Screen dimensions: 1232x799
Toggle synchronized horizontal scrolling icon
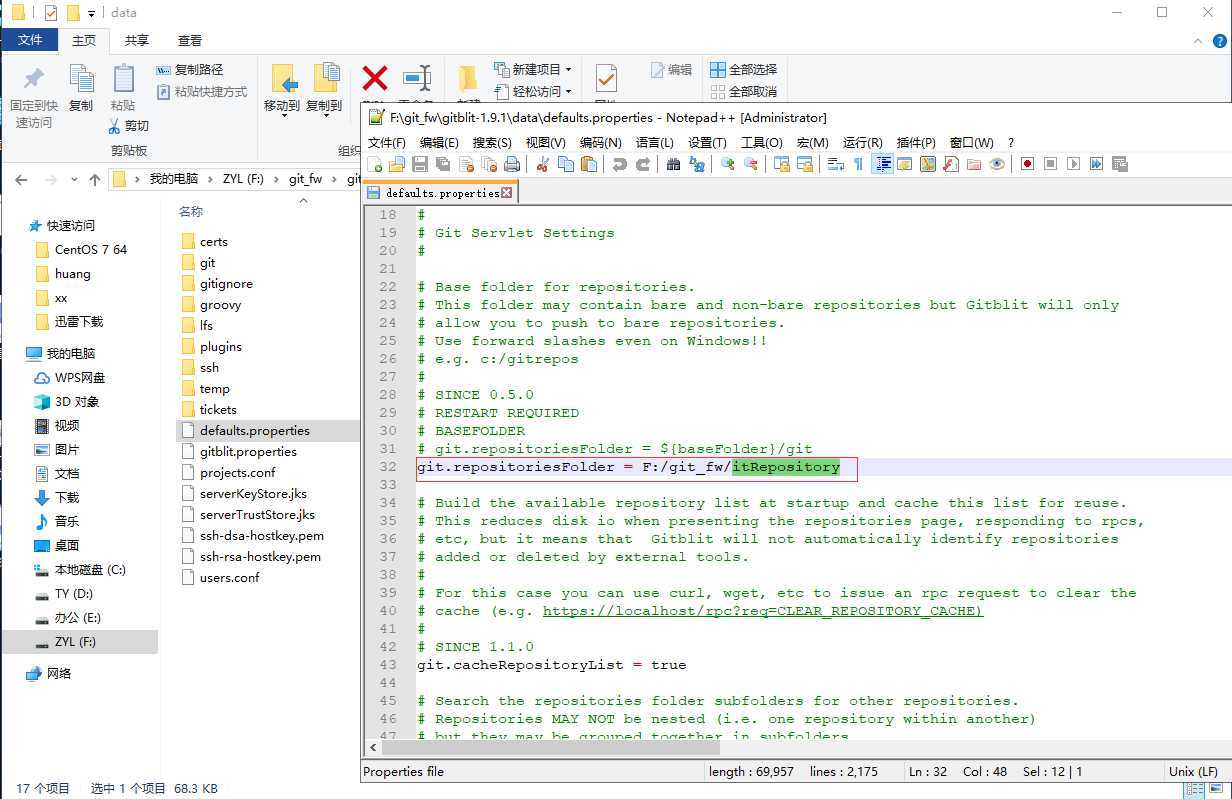coord(805,164)
